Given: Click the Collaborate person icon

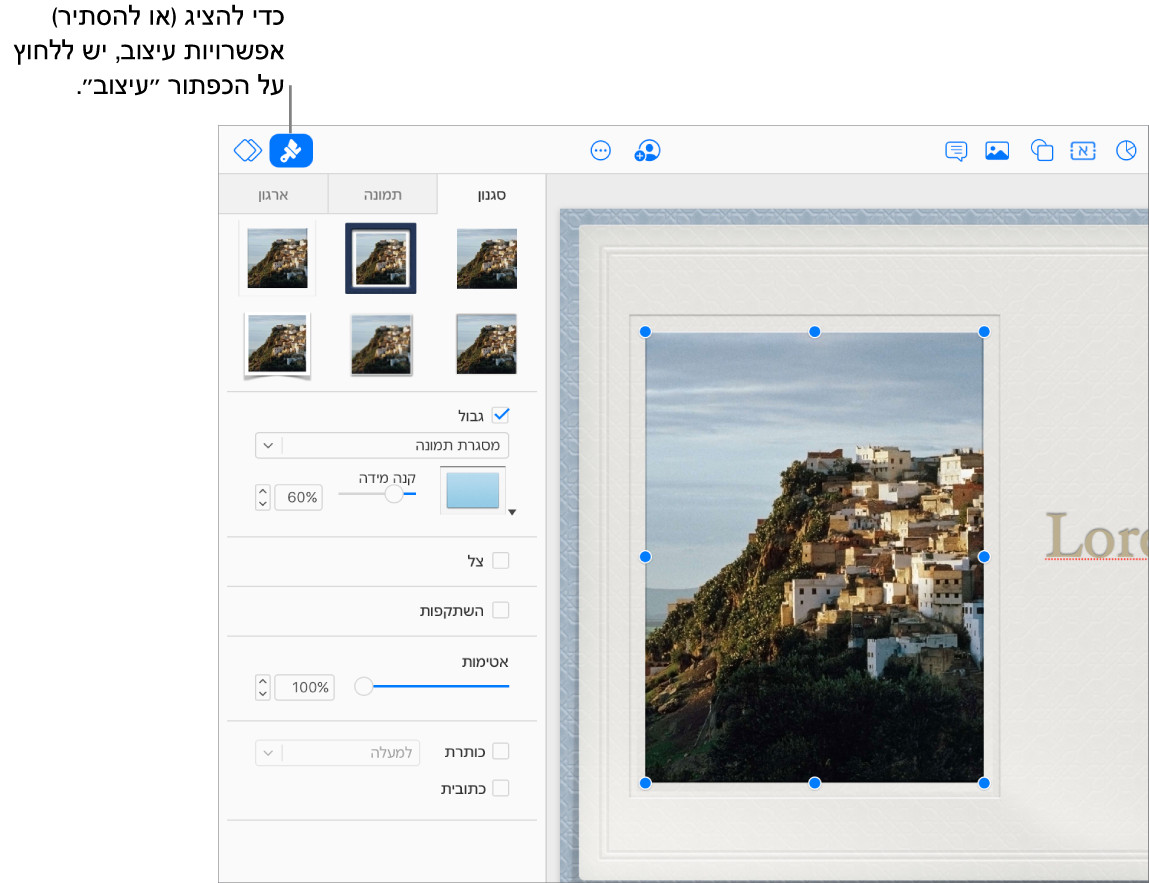Looking at the screenshot, I should tap(648, 151).
